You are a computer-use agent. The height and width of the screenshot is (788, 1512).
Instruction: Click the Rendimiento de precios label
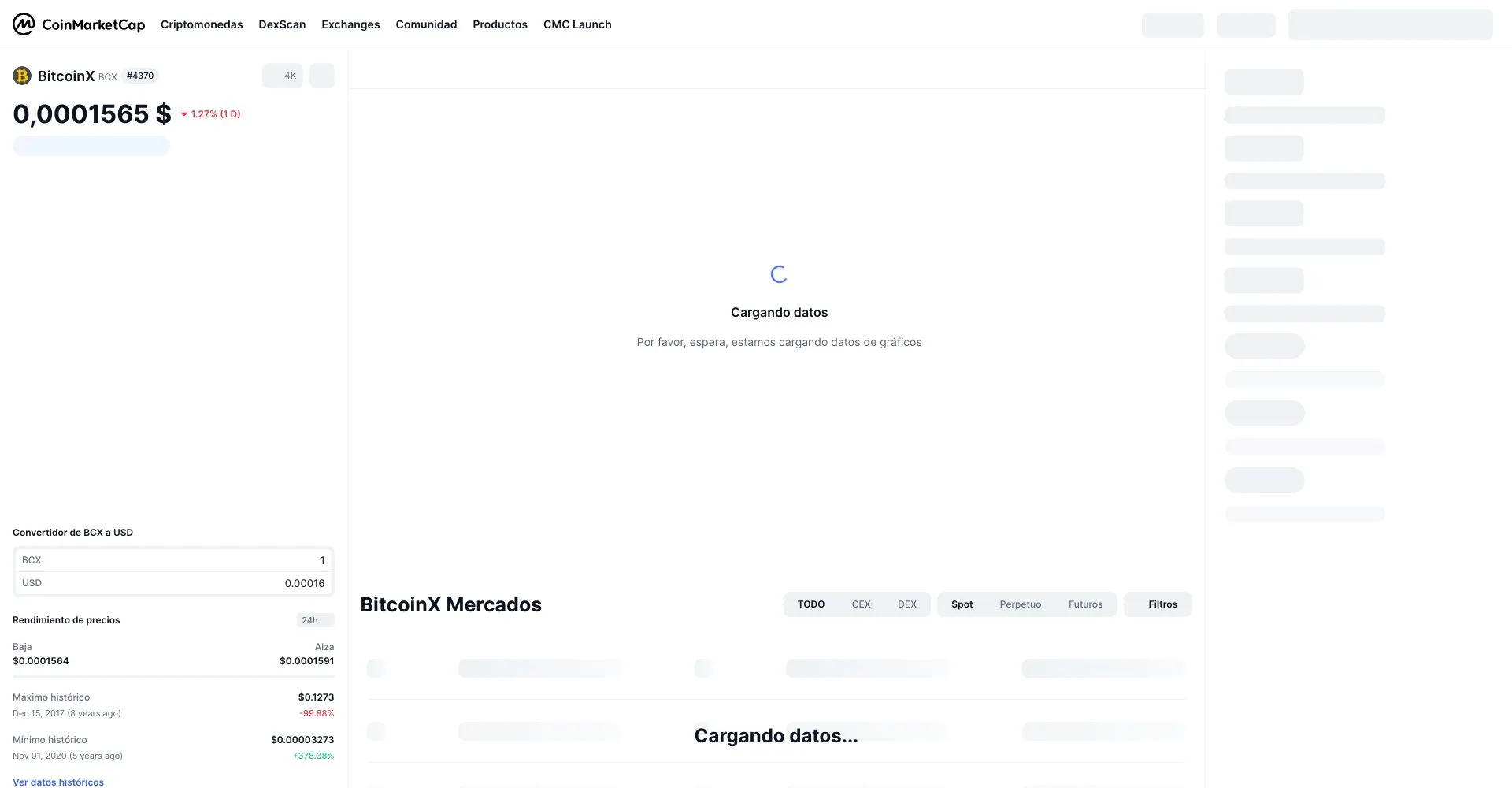(66, 620)
